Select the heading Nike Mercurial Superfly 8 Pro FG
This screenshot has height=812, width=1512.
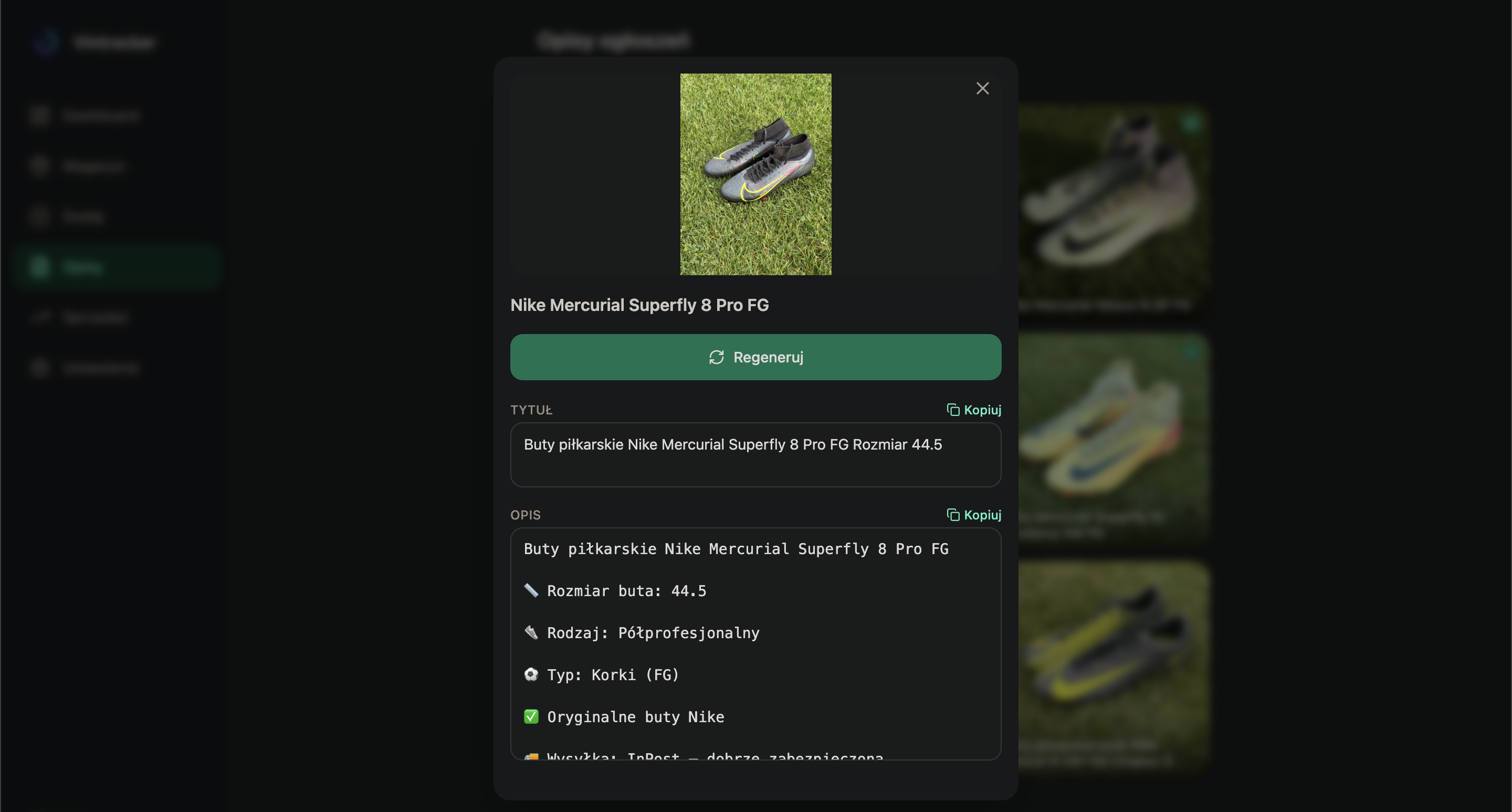pyautogui.click(x=639, y=305)
